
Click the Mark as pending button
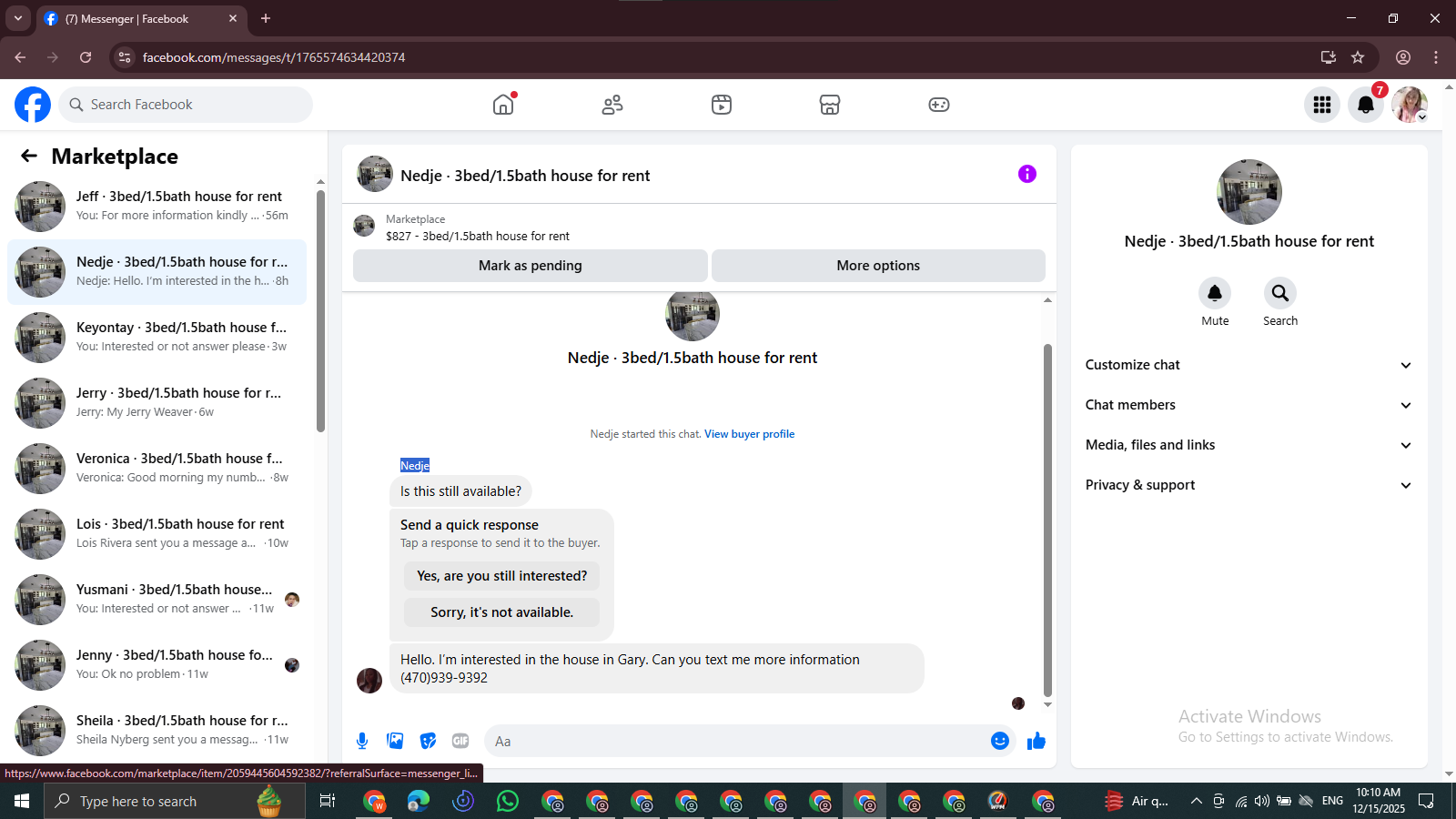point(531,266)
